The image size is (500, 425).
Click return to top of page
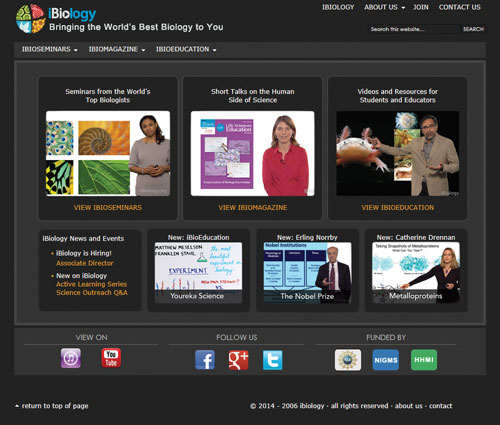coord(52,406)
